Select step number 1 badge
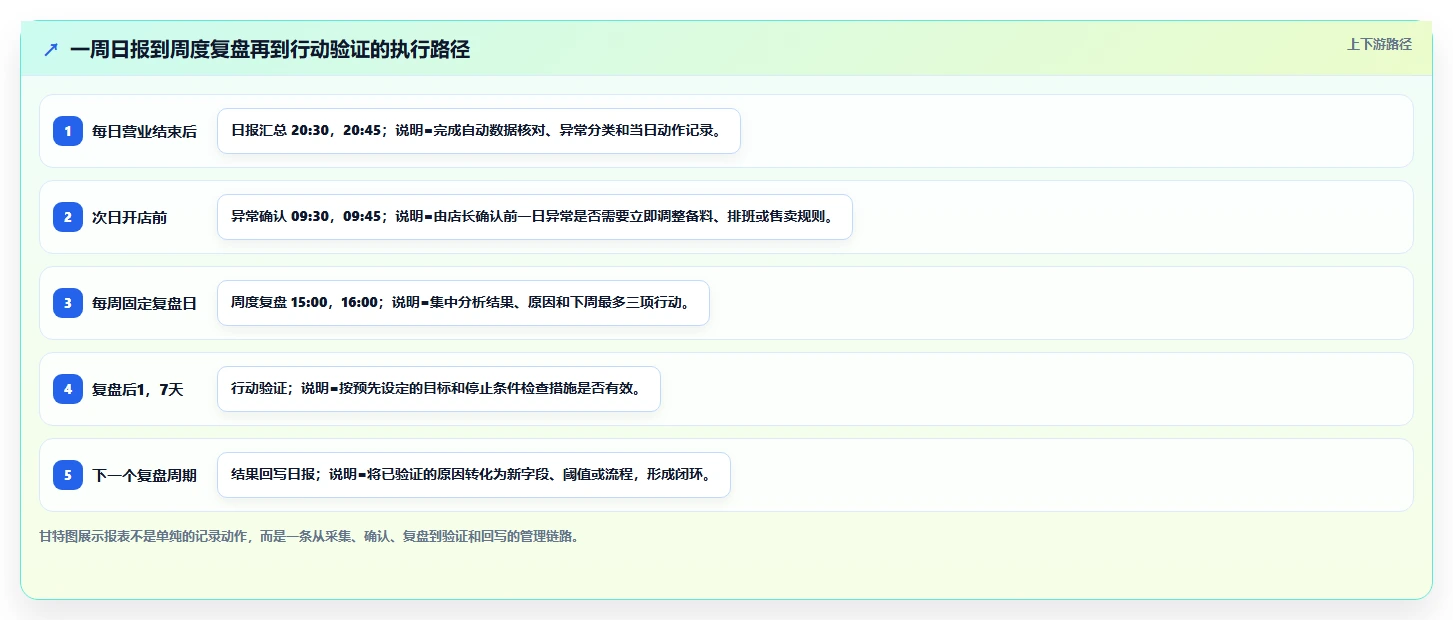The width and height of the screenshot is (1453, 620). 68,131
